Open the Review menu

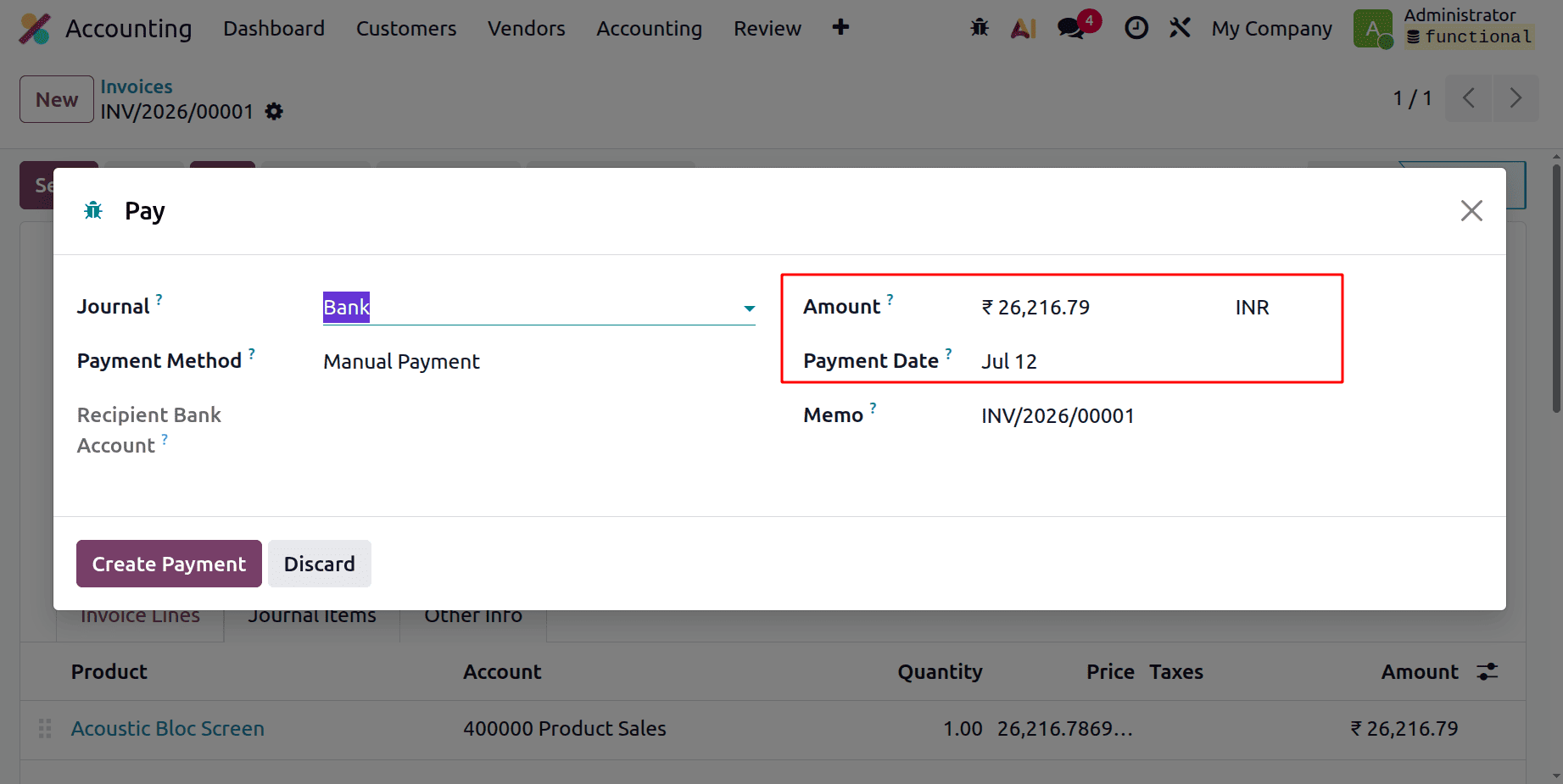point(768,29)
